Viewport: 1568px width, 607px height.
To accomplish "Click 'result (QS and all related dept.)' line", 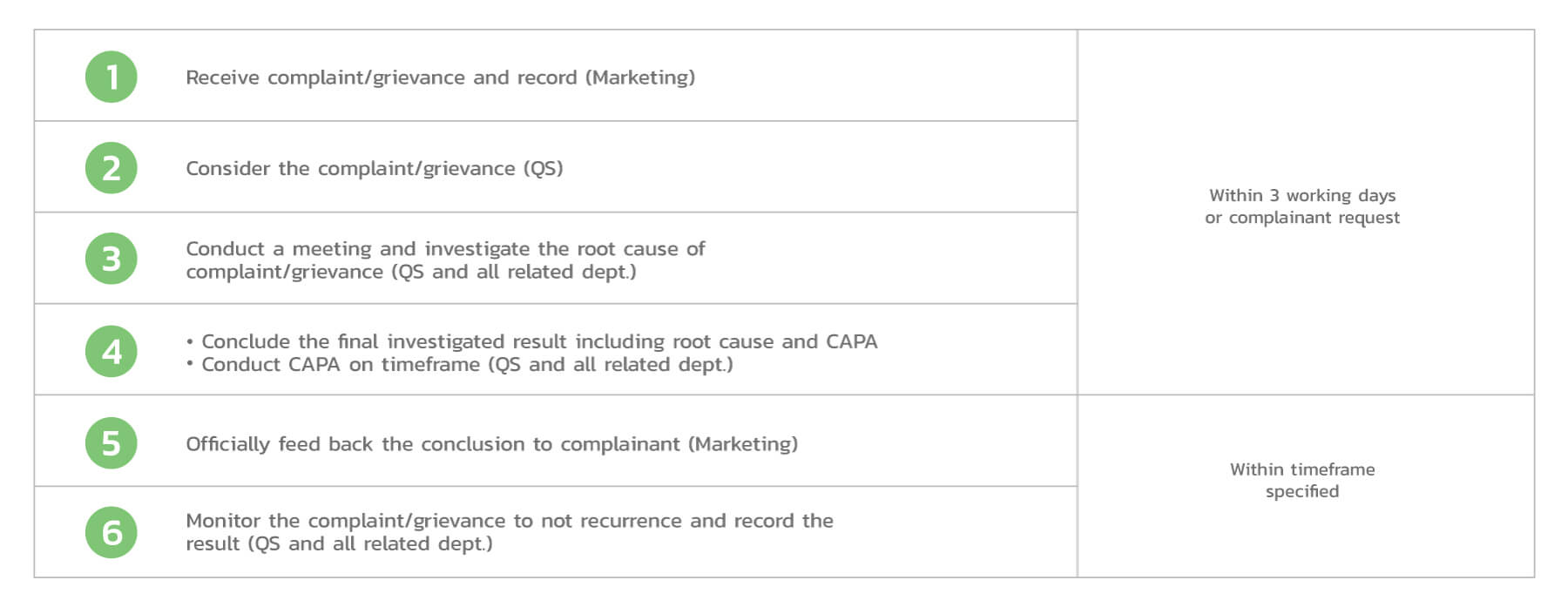I will pyautogui.click(x=339, y=543).
